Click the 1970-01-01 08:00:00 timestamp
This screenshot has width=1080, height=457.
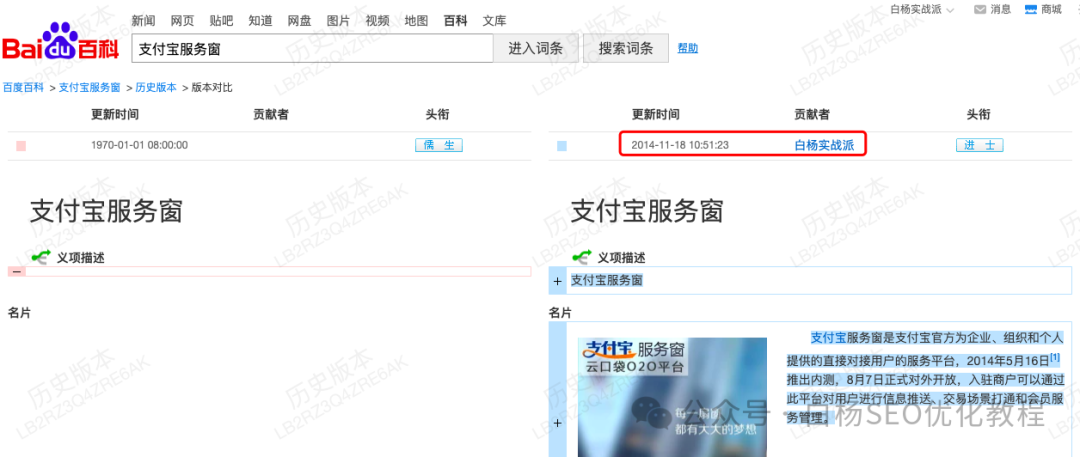tap(140, 145)
